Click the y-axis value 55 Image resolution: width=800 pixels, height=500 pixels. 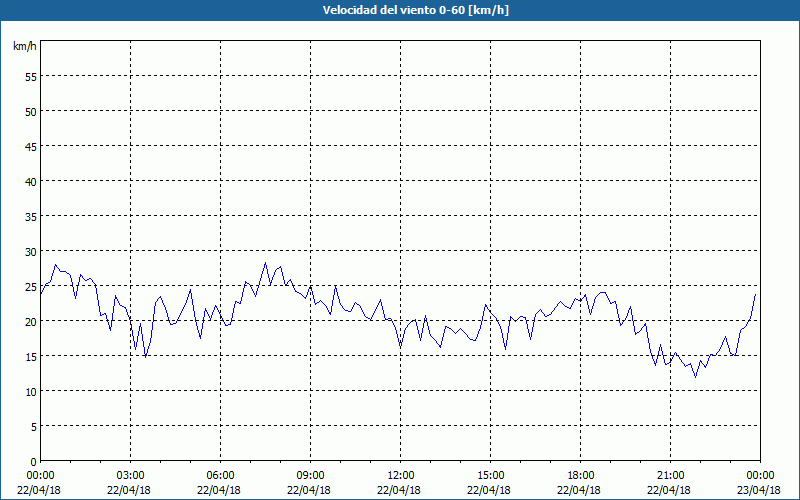[31, 77]
